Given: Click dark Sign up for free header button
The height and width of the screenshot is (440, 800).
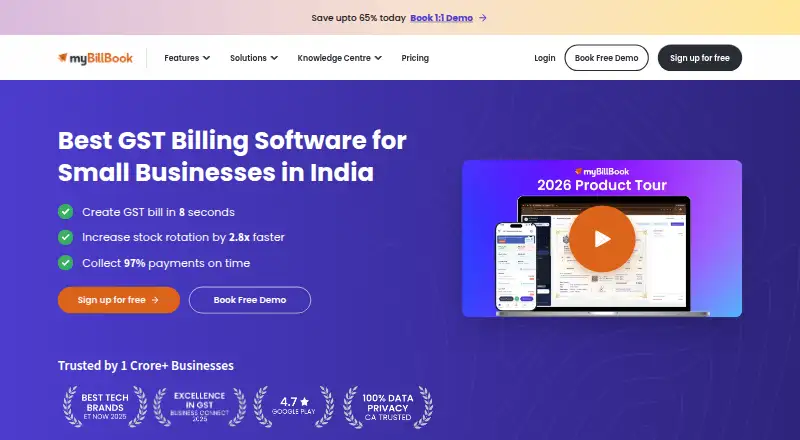Looking at the screenshot, I should (x=699, y=58).
